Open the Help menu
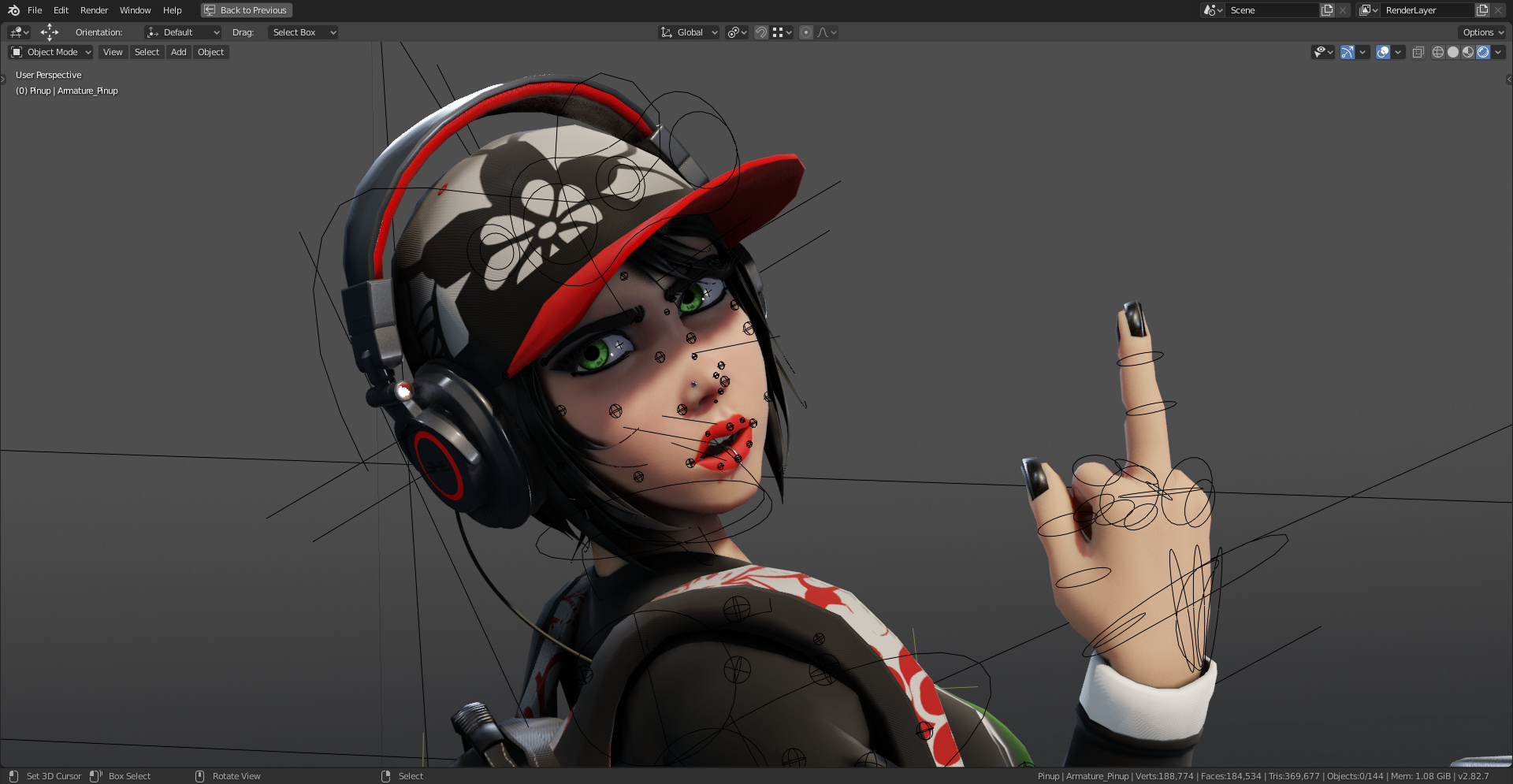 pos(172,10)
